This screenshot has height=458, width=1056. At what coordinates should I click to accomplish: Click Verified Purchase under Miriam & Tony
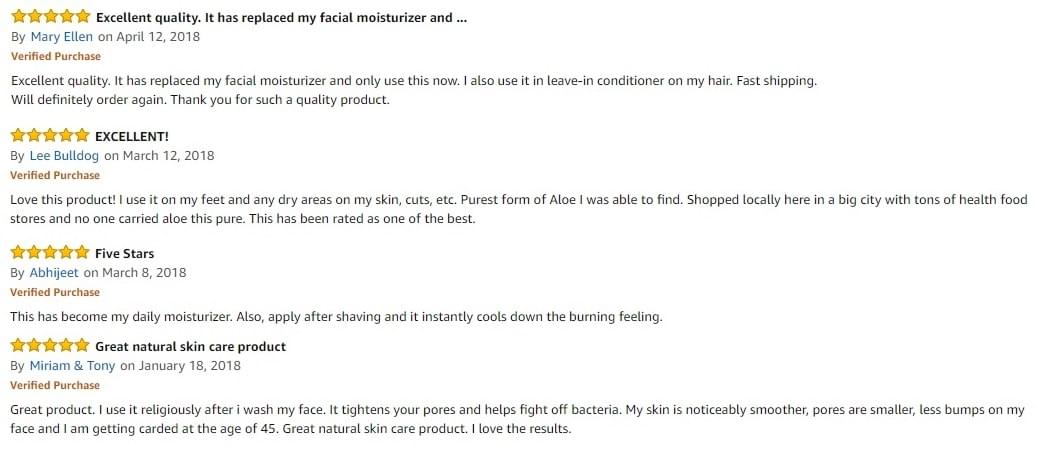pos(55,385)
